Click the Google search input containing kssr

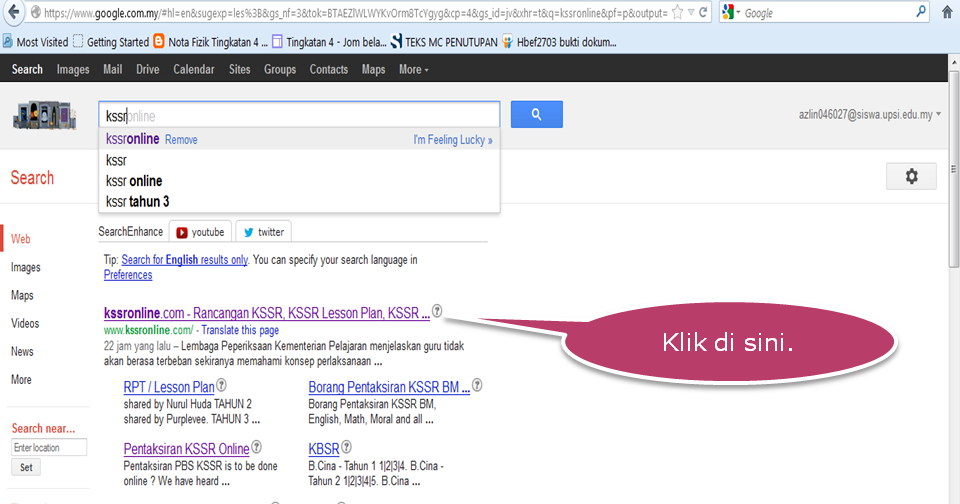pos(299,115)
